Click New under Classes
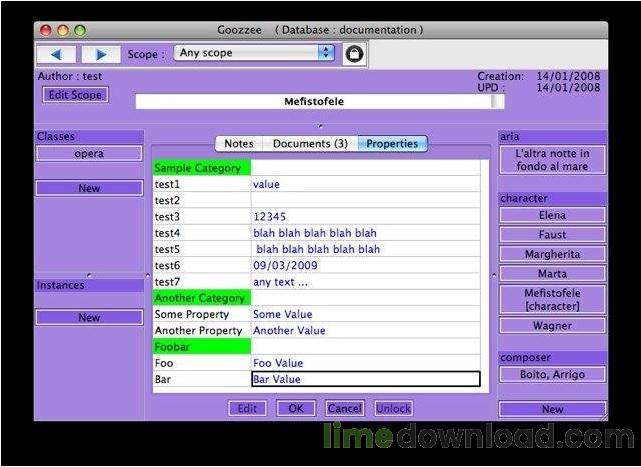 pyautogui.click(x=89, y=188)
